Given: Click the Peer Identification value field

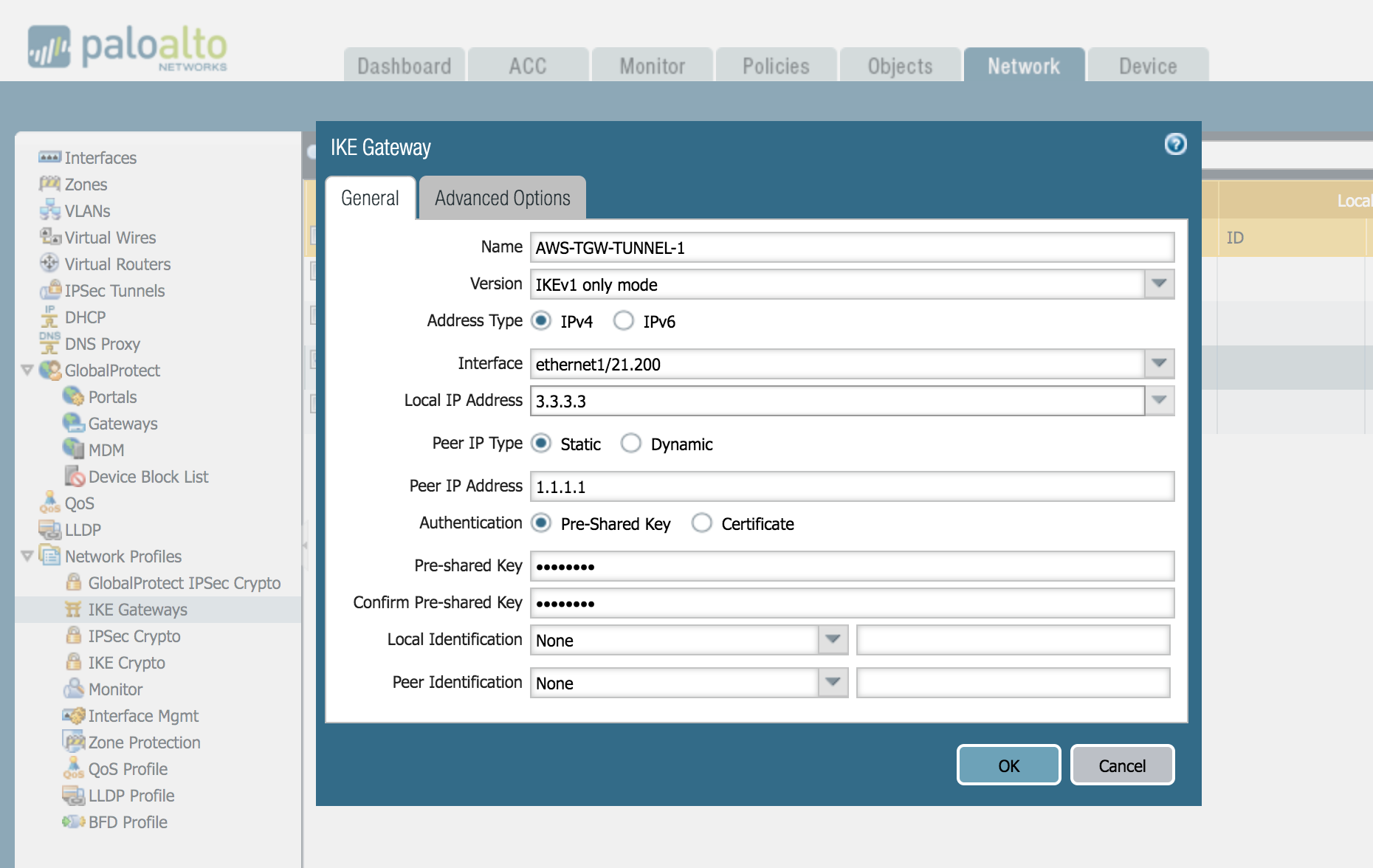Looking at the screenshot, I should tap(1013, 683).
